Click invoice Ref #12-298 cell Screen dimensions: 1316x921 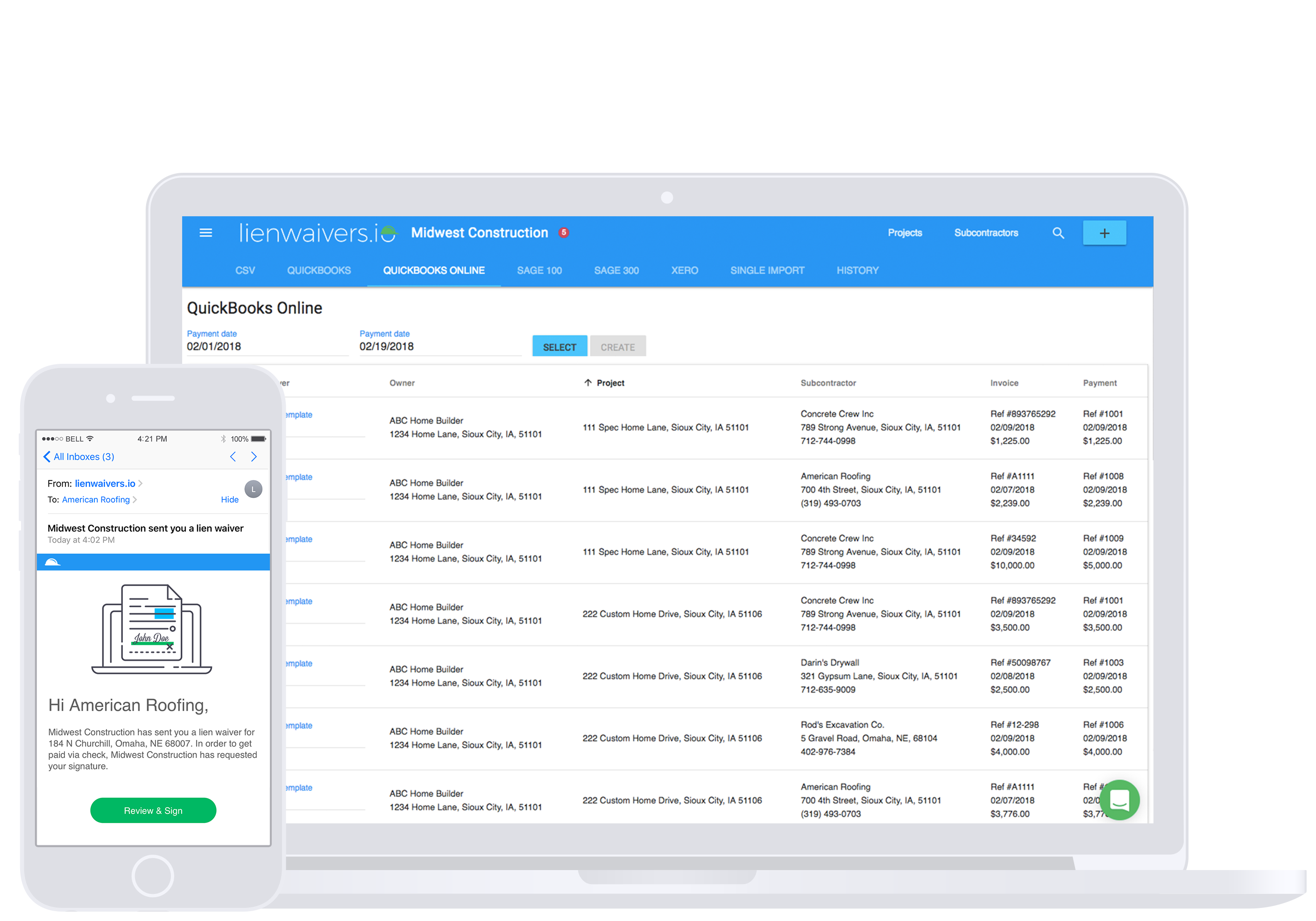[x=1014, y=738]
